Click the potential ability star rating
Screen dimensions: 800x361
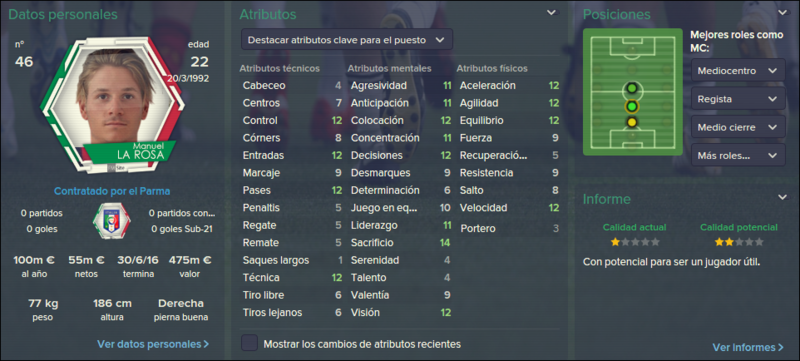tap(739, 242)
